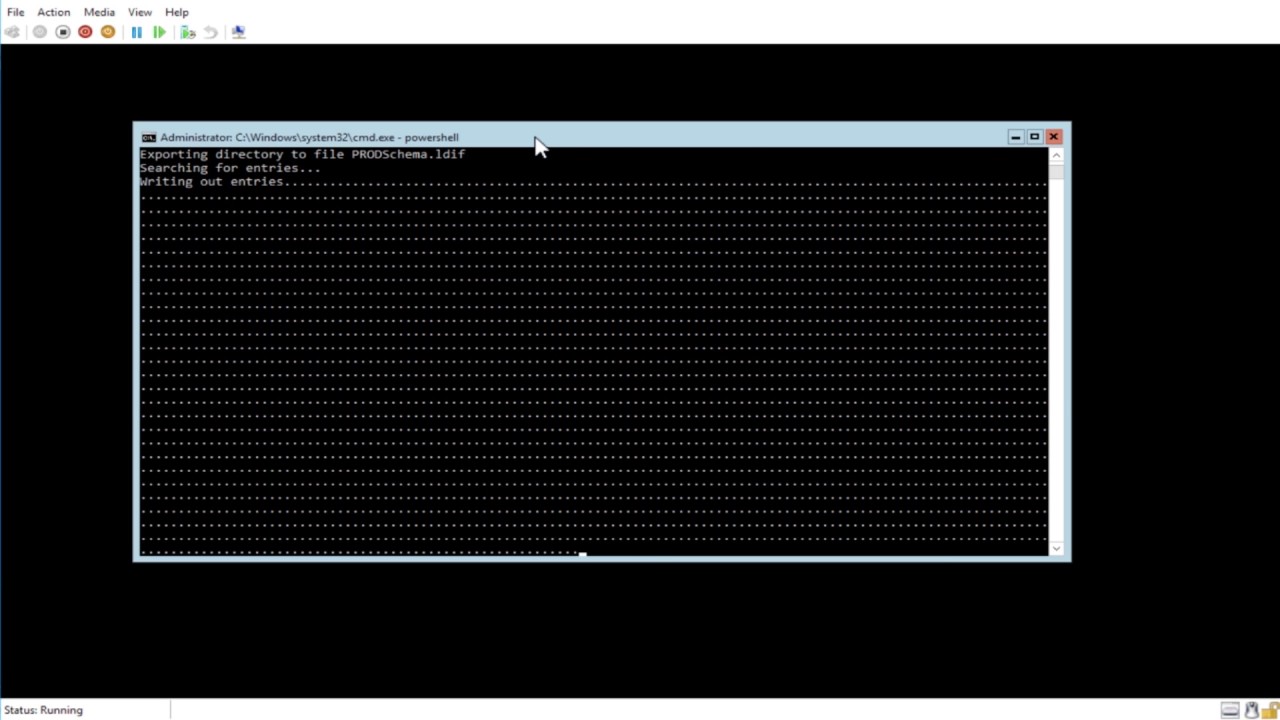Click the green Reset VM icon
Screen dimensions: 1280x720
pyautogui.click(x=159, y=32)
